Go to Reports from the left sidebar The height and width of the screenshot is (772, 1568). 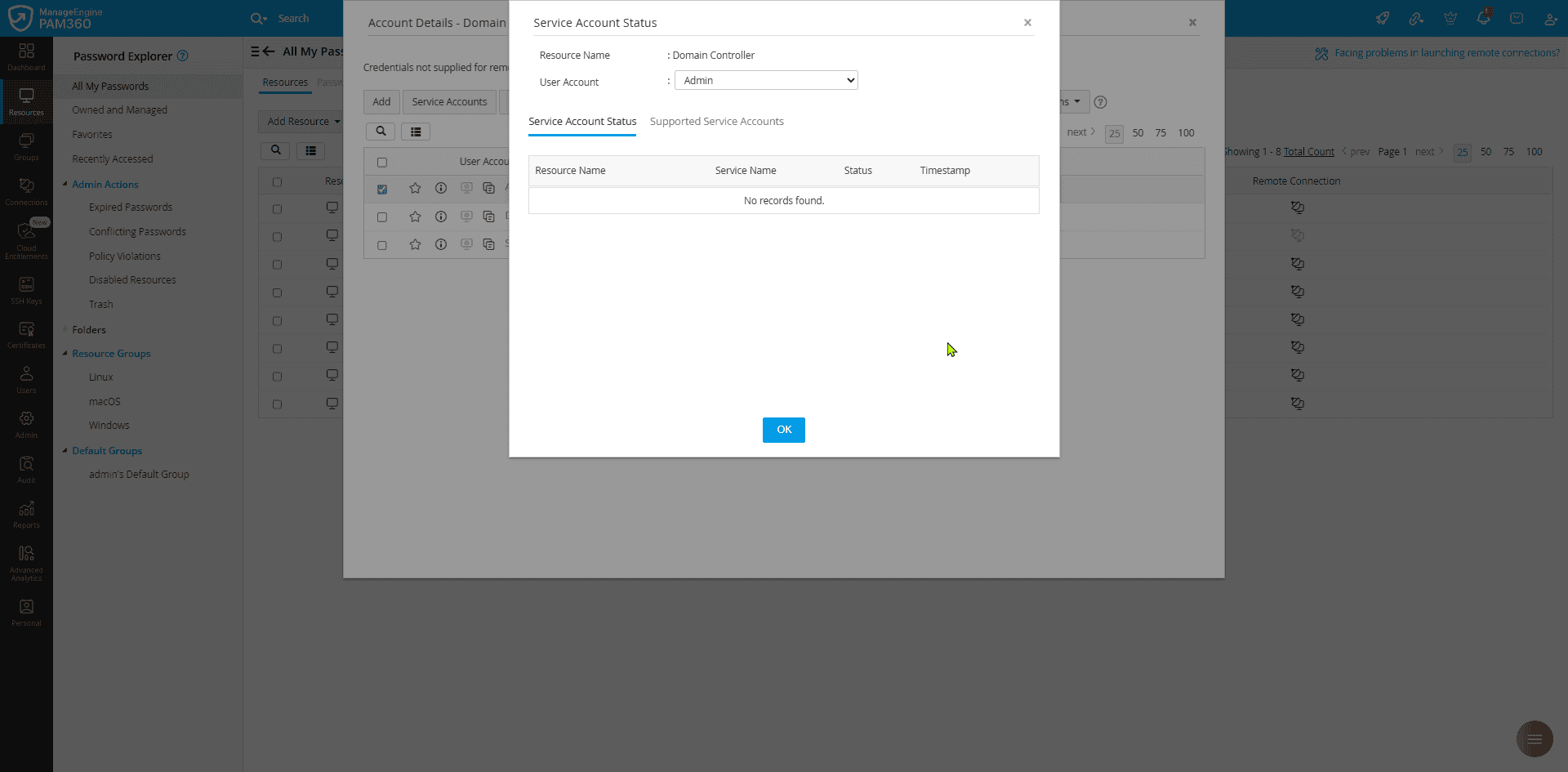(x=26, y=514)
